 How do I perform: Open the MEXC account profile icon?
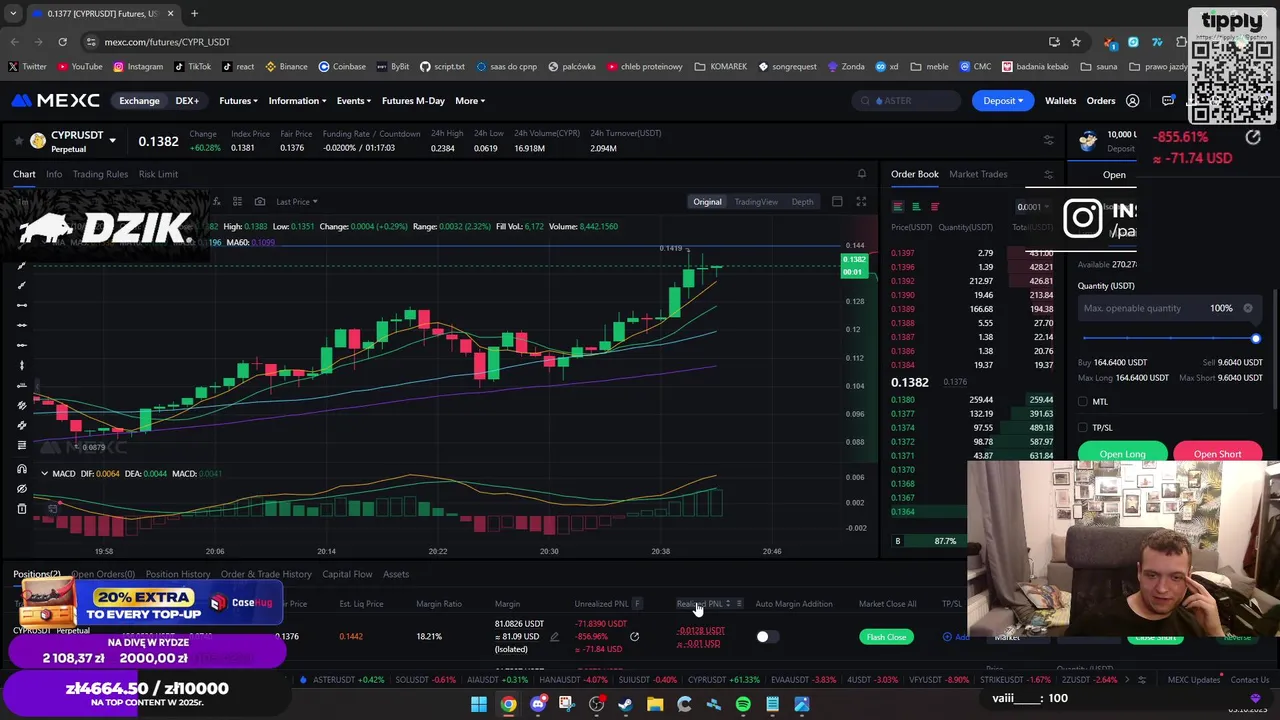click(x=1133, y=101)
